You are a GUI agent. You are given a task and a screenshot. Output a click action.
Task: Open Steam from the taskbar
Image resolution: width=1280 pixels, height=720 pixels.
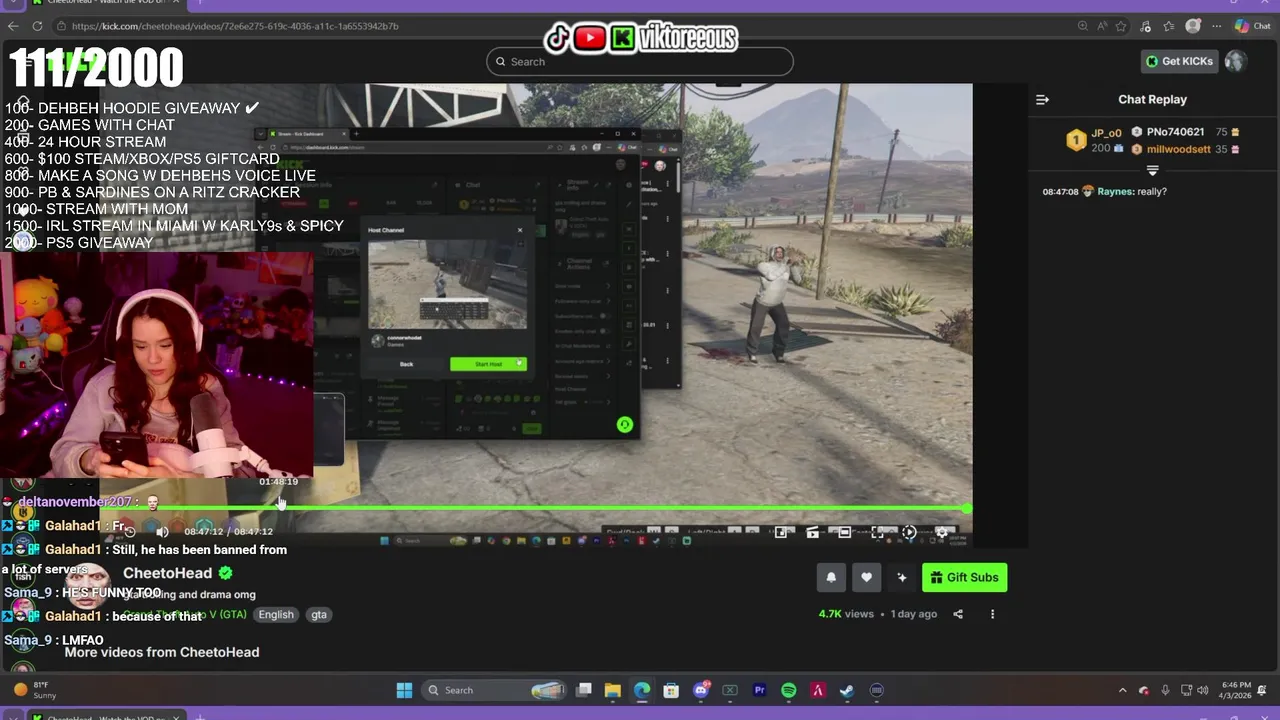847,690
